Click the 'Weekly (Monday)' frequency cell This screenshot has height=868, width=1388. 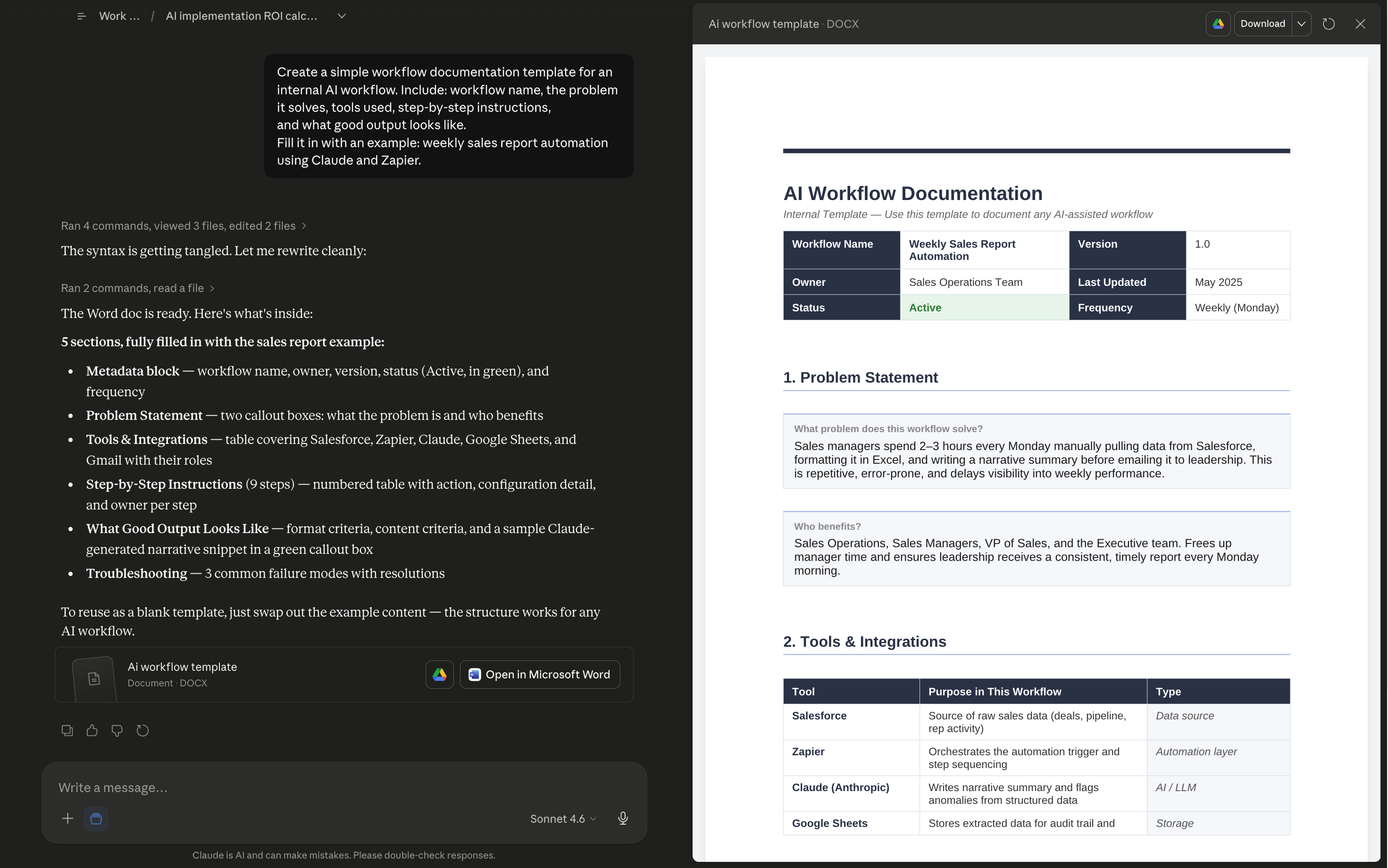[1237, 308]
